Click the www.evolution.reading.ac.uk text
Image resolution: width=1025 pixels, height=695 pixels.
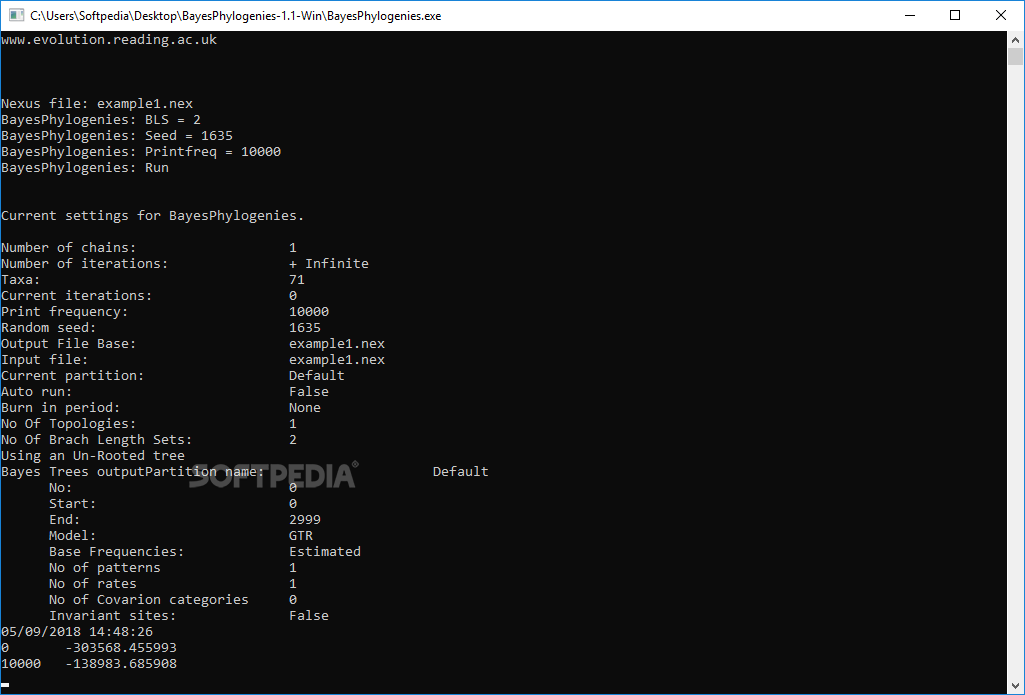click(x=109, y=40)
